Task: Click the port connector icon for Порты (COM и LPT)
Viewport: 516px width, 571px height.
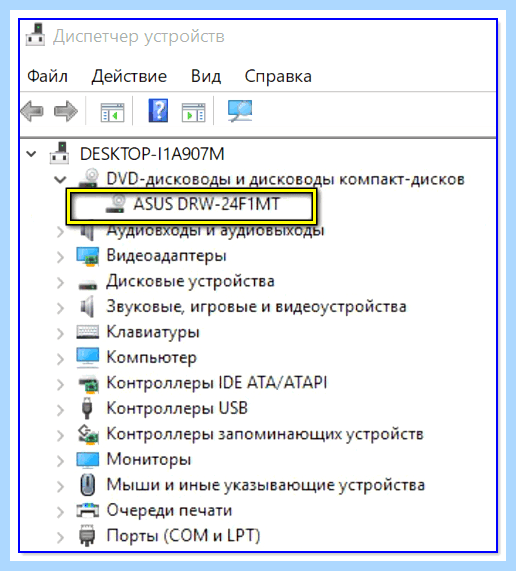Action: [x=87, y=536]
